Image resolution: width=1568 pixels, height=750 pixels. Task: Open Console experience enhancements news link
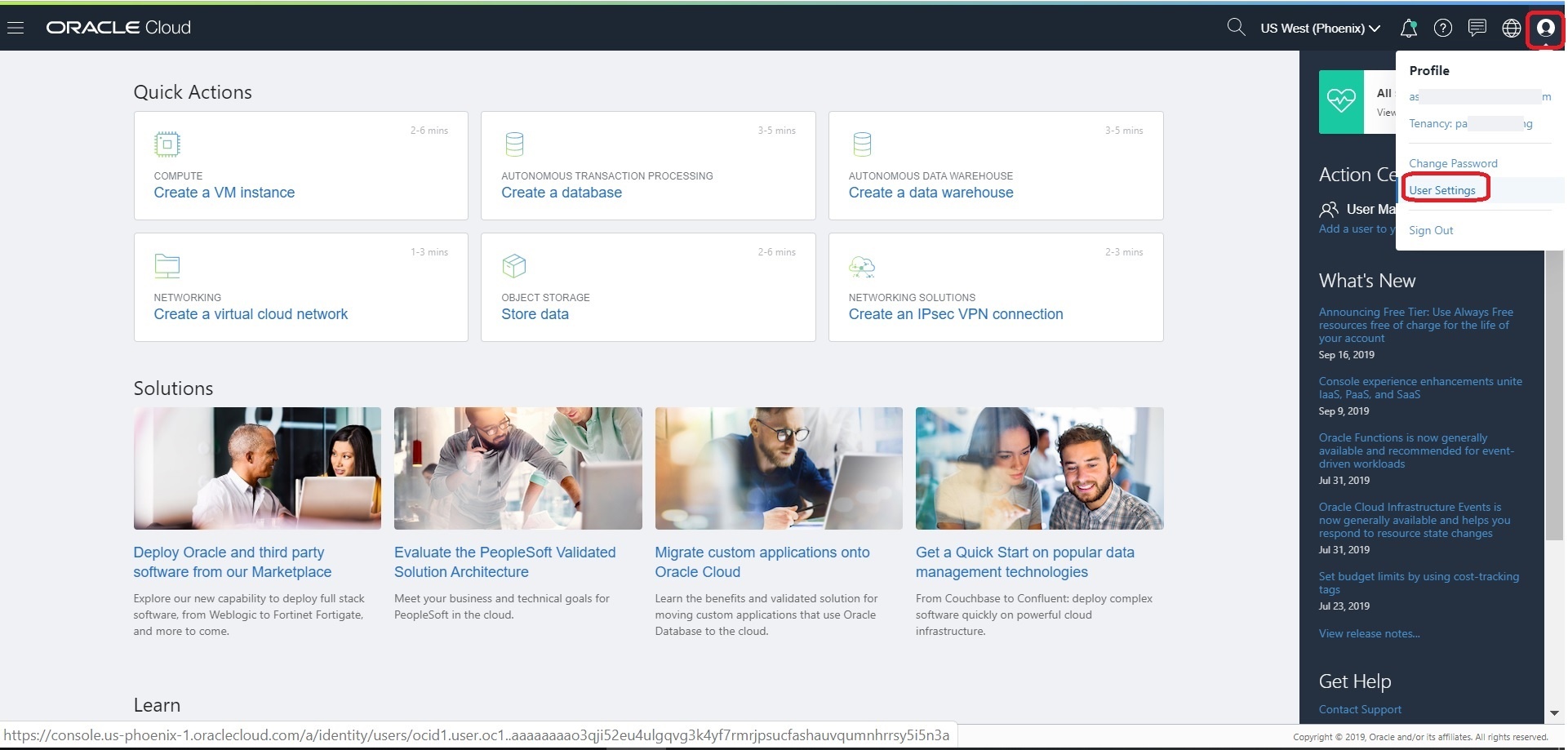pyautogui.click(x=1420, y=388)
